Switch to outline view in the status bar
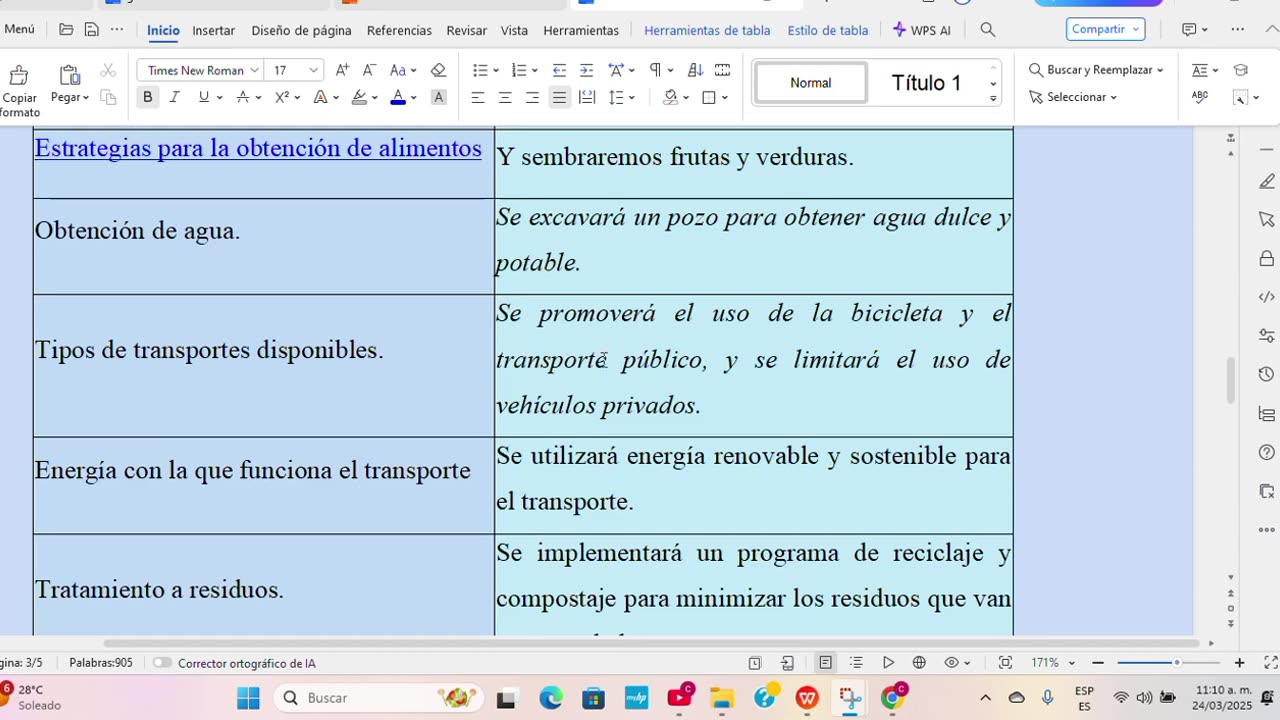 tap(856, 663)
